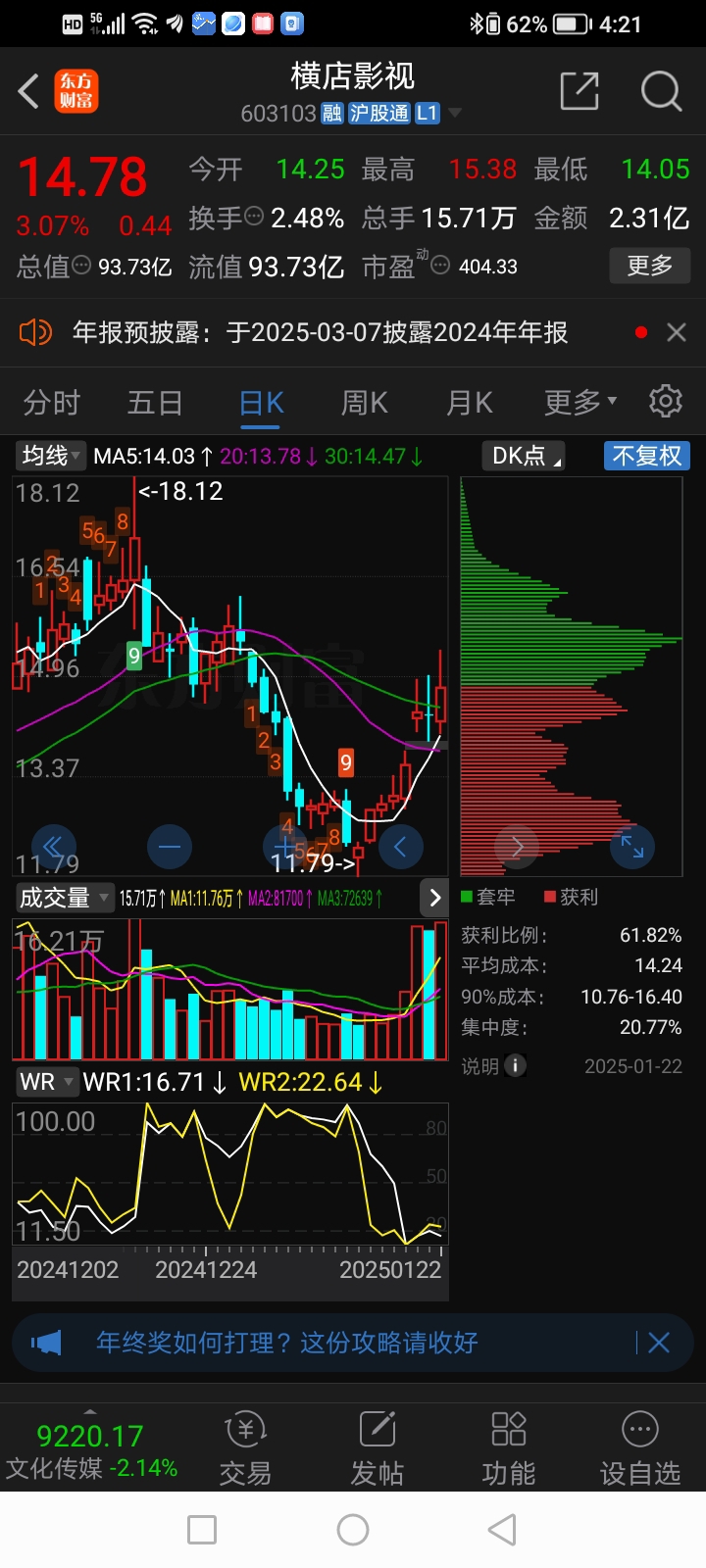Expand 更多 chart period dropdown
706x1568 pixels.
point(580,403)
